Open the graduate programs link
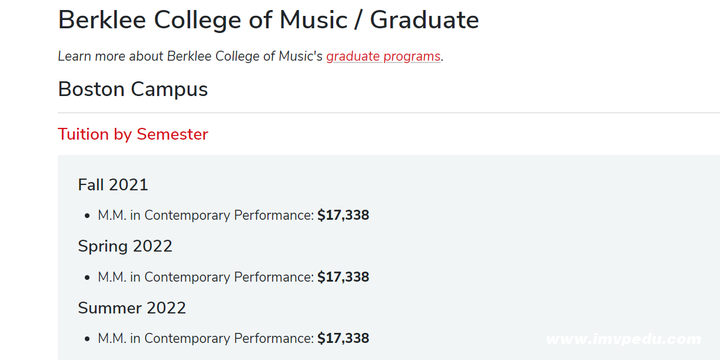This screenshot has width=720, height=360. [x=383, y=56]
